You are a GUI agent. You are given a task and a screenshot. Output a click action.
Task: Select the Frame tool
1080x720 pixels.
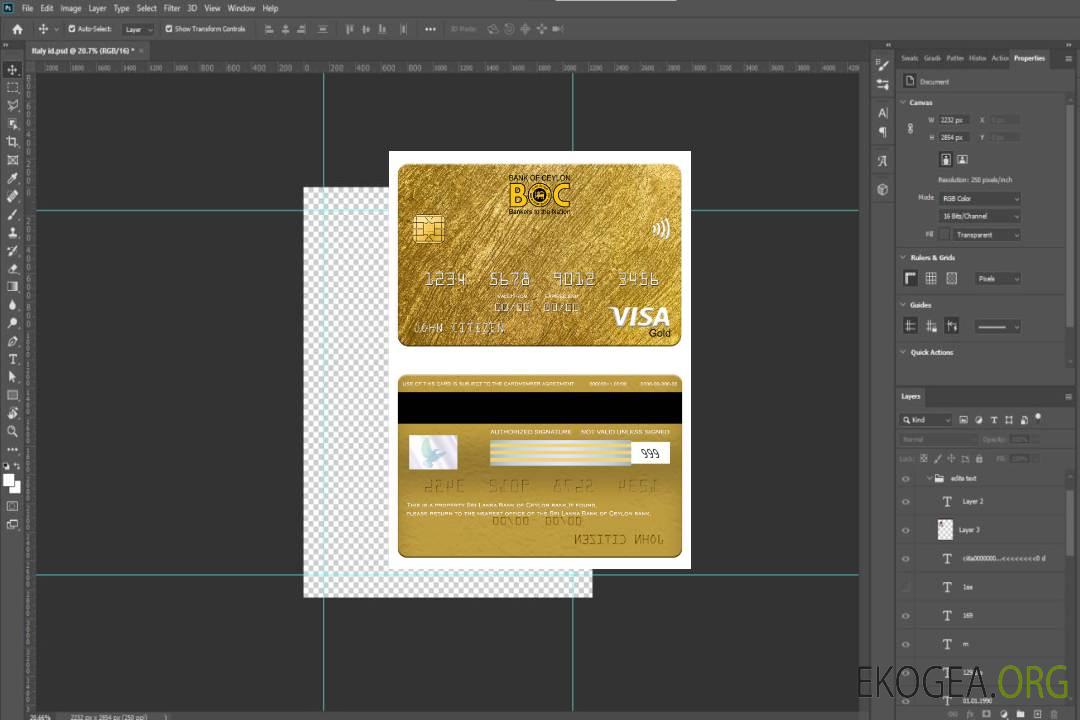12,160
